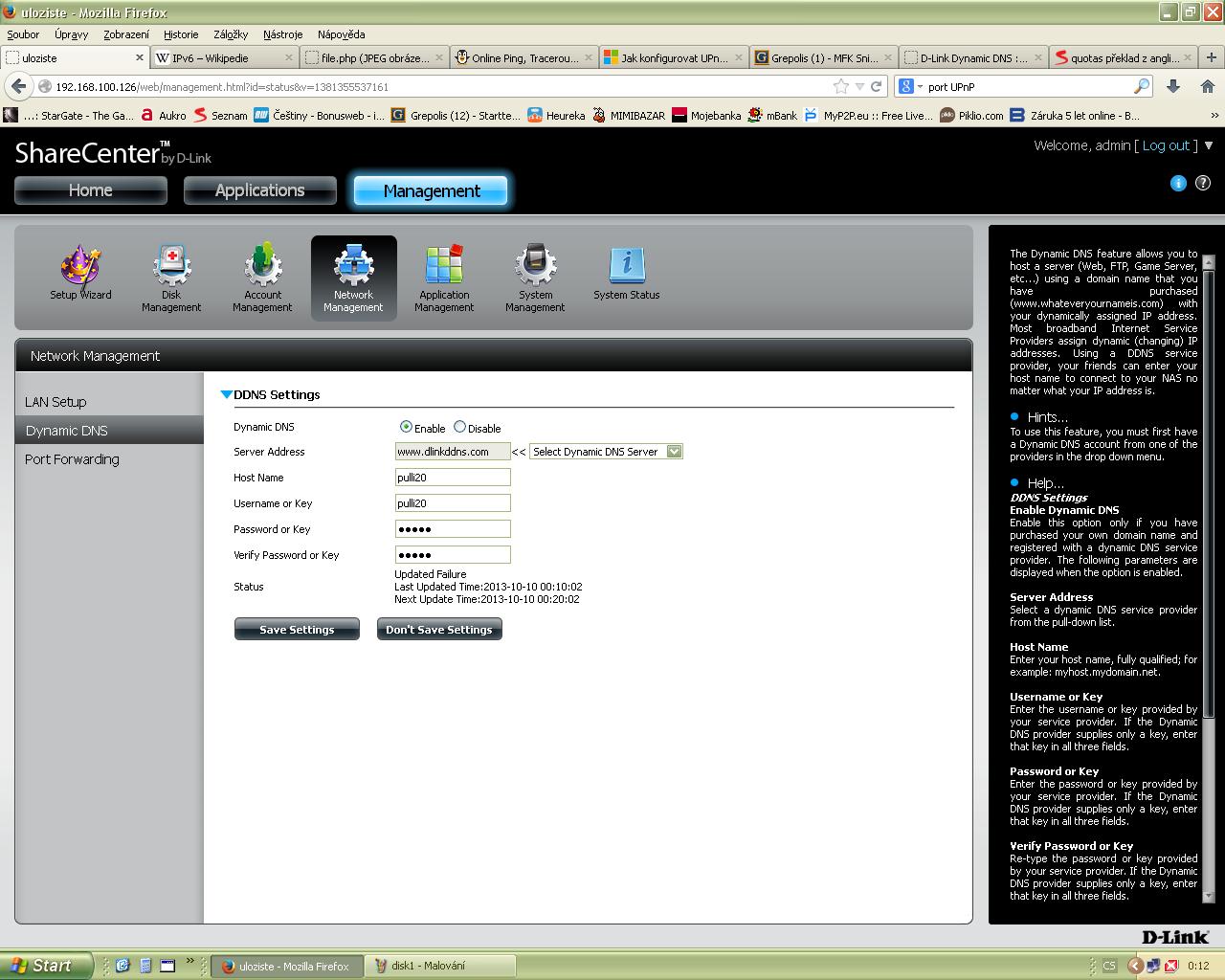The image size is (1225, 980).
Task: Open Account Management icon
Action: 262,278
